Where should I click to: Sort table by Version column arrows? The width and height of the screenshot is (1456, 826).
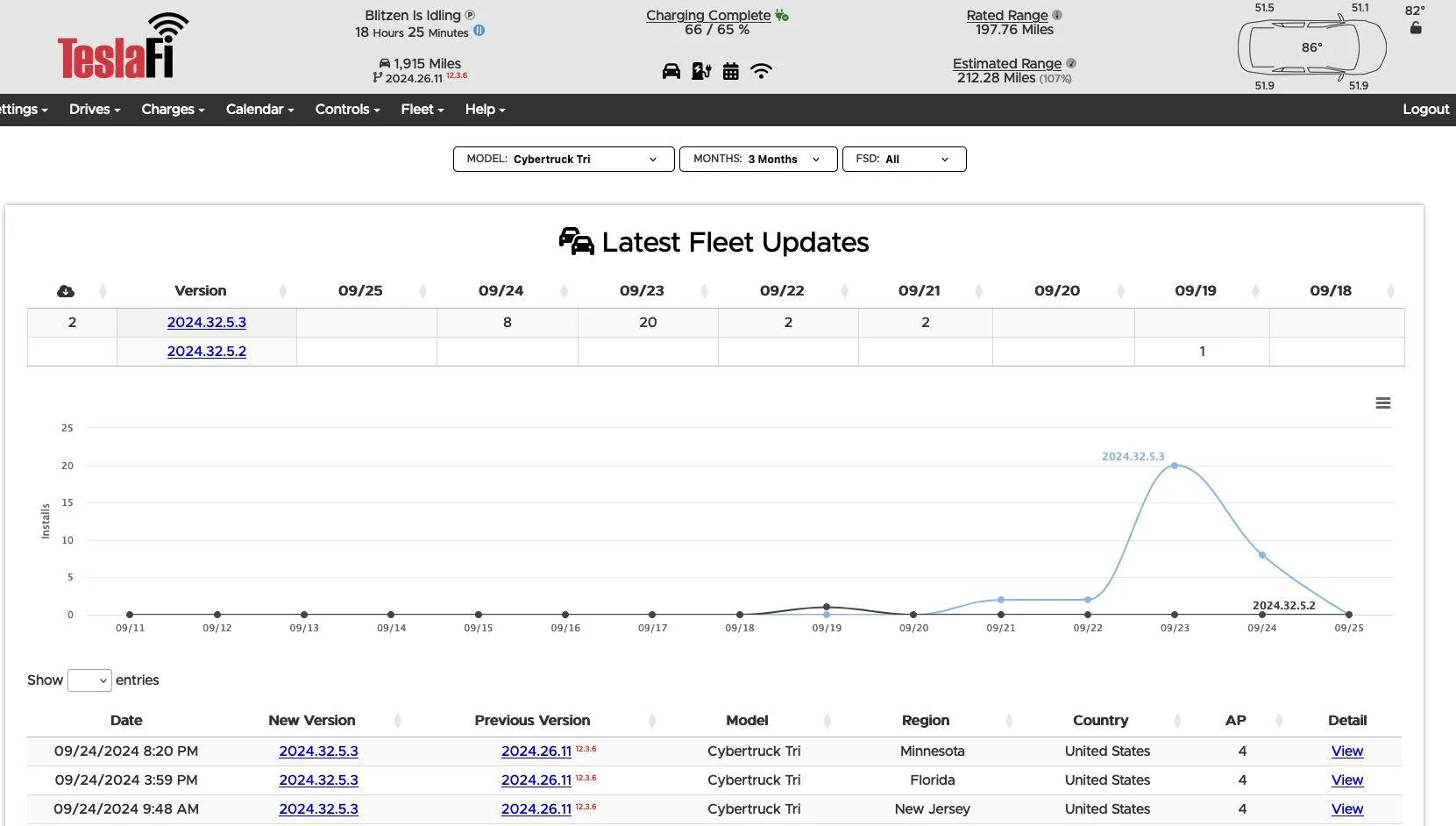pyautogui.click(x=282, y=291)
